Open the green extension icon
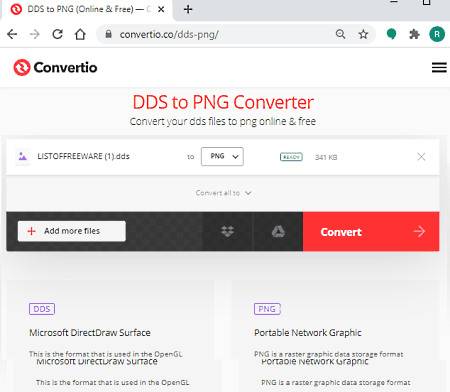The width and height of the screenshot is (450, 392). click(391, 34)
